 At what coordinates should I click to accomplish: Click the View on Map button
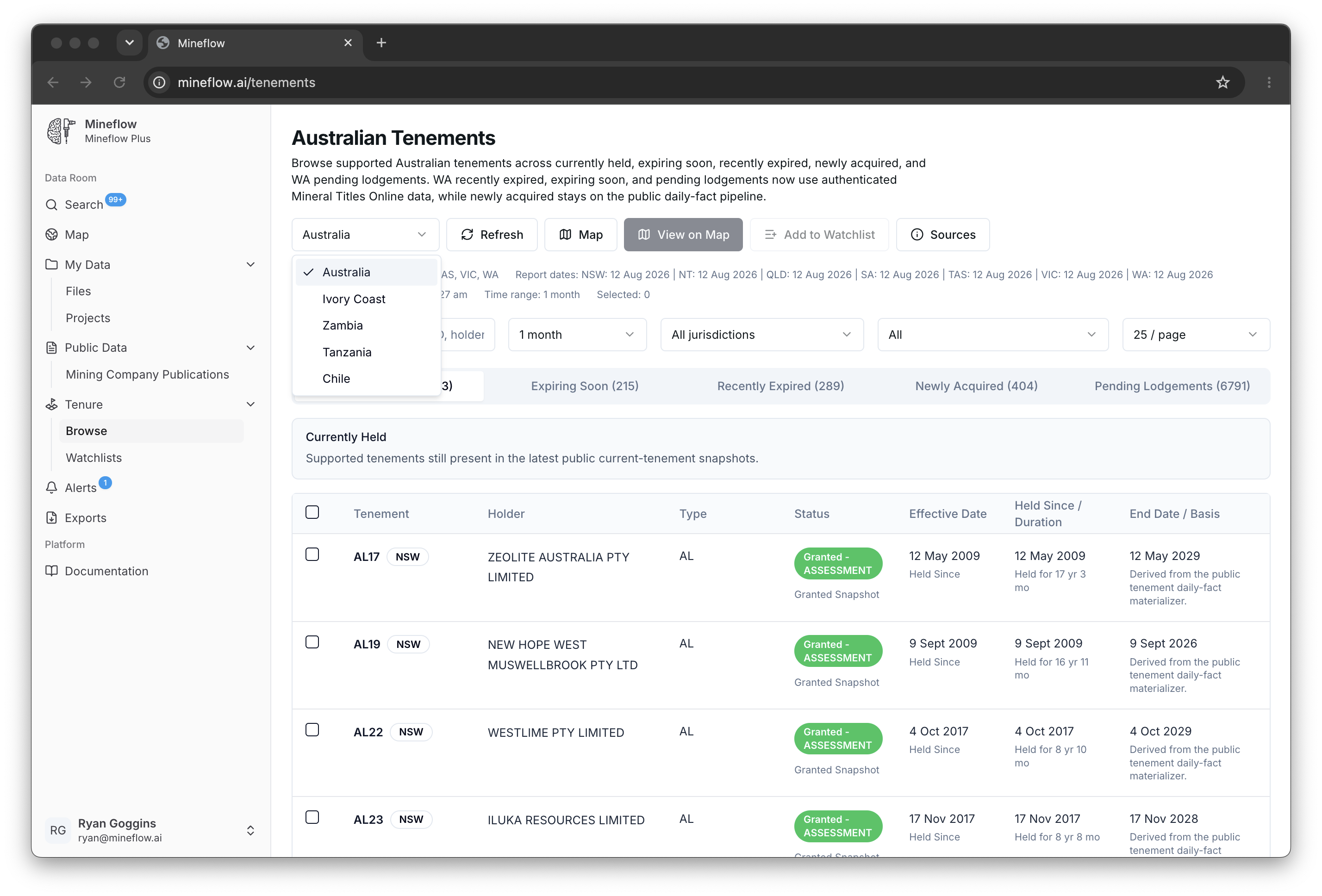tap(683, 234)
